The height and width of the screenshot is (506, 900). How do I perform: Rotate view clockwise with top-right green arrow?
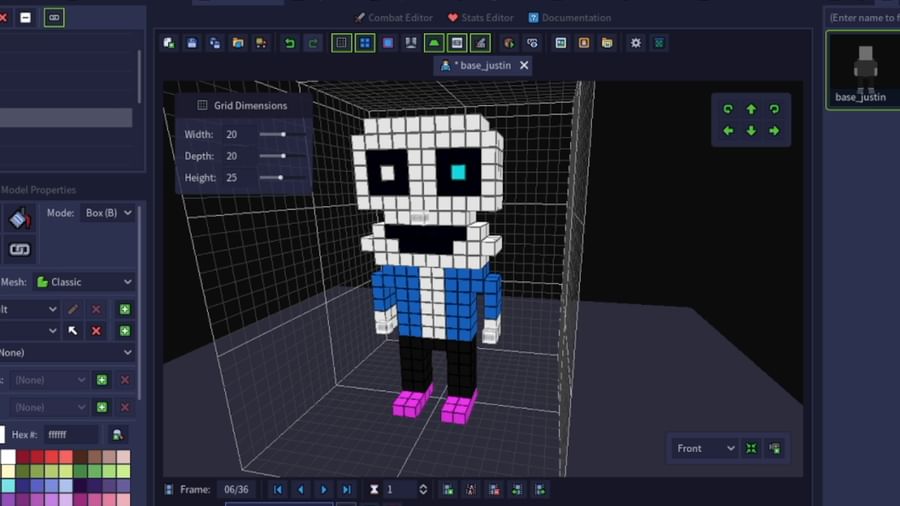[774, 109]
